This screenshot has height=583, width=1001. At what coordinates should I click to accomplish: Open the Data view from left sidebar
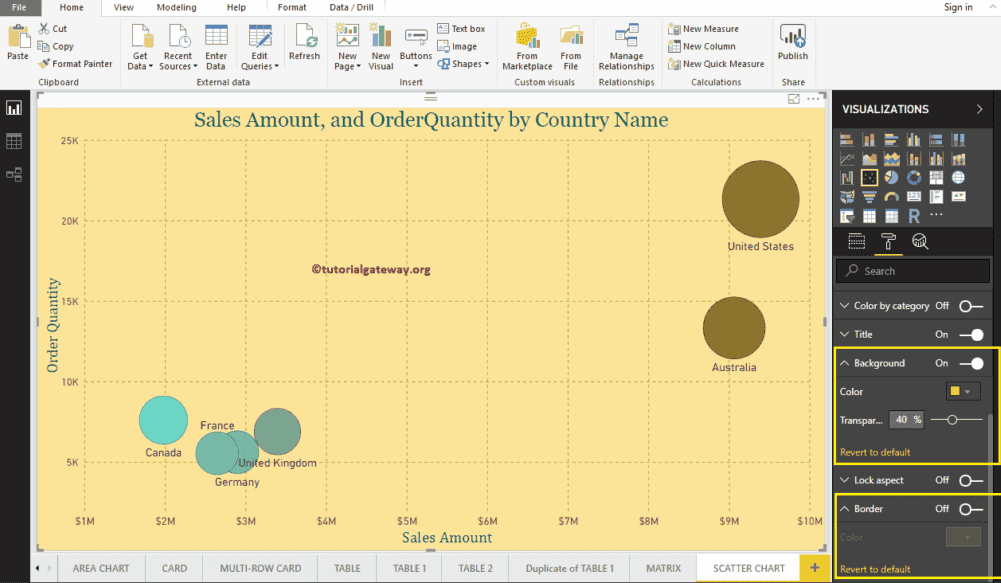coord(14,141)
